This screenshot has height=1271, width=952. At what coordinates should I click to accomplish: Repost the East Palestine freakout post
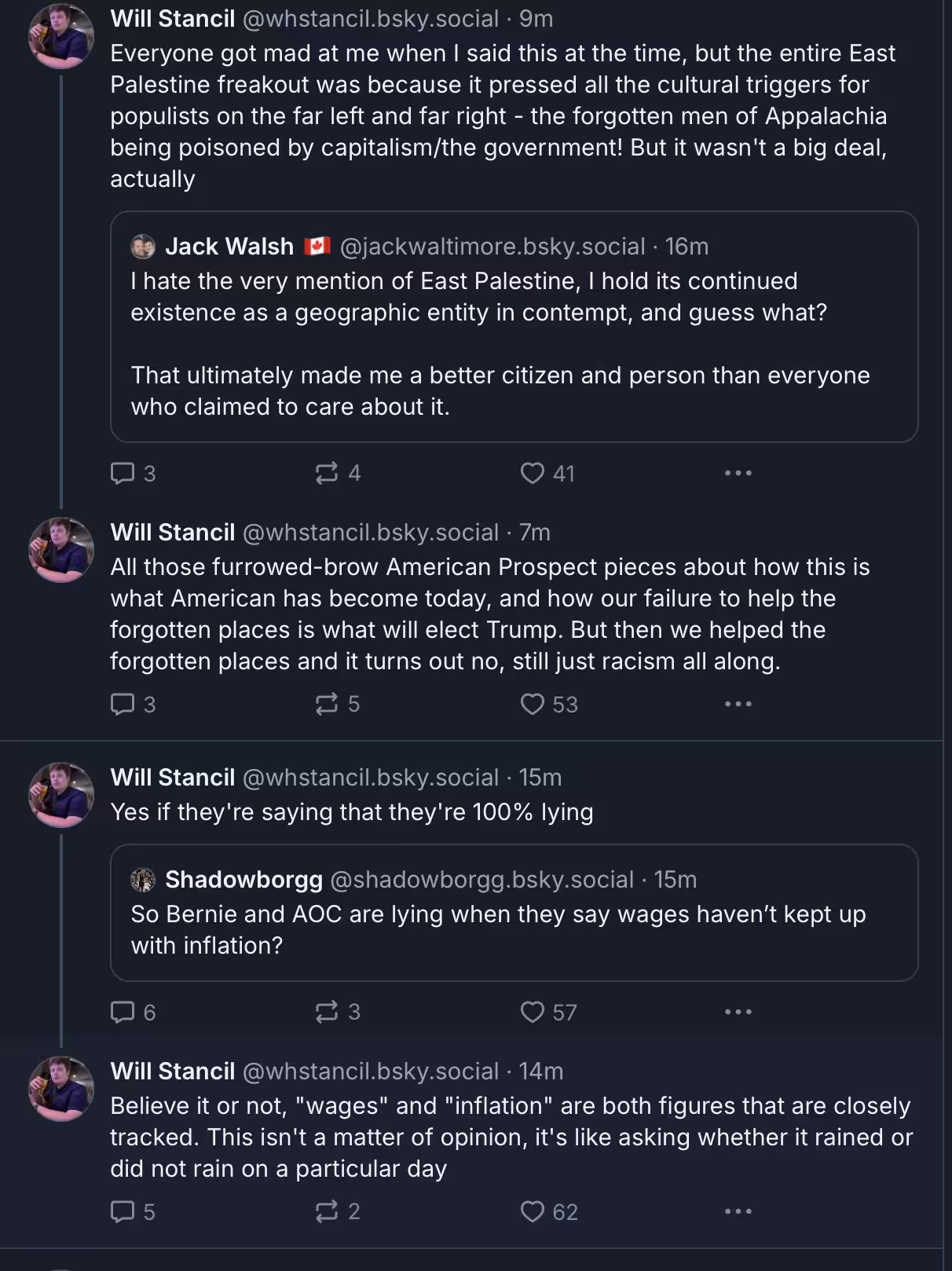(327, 473)
